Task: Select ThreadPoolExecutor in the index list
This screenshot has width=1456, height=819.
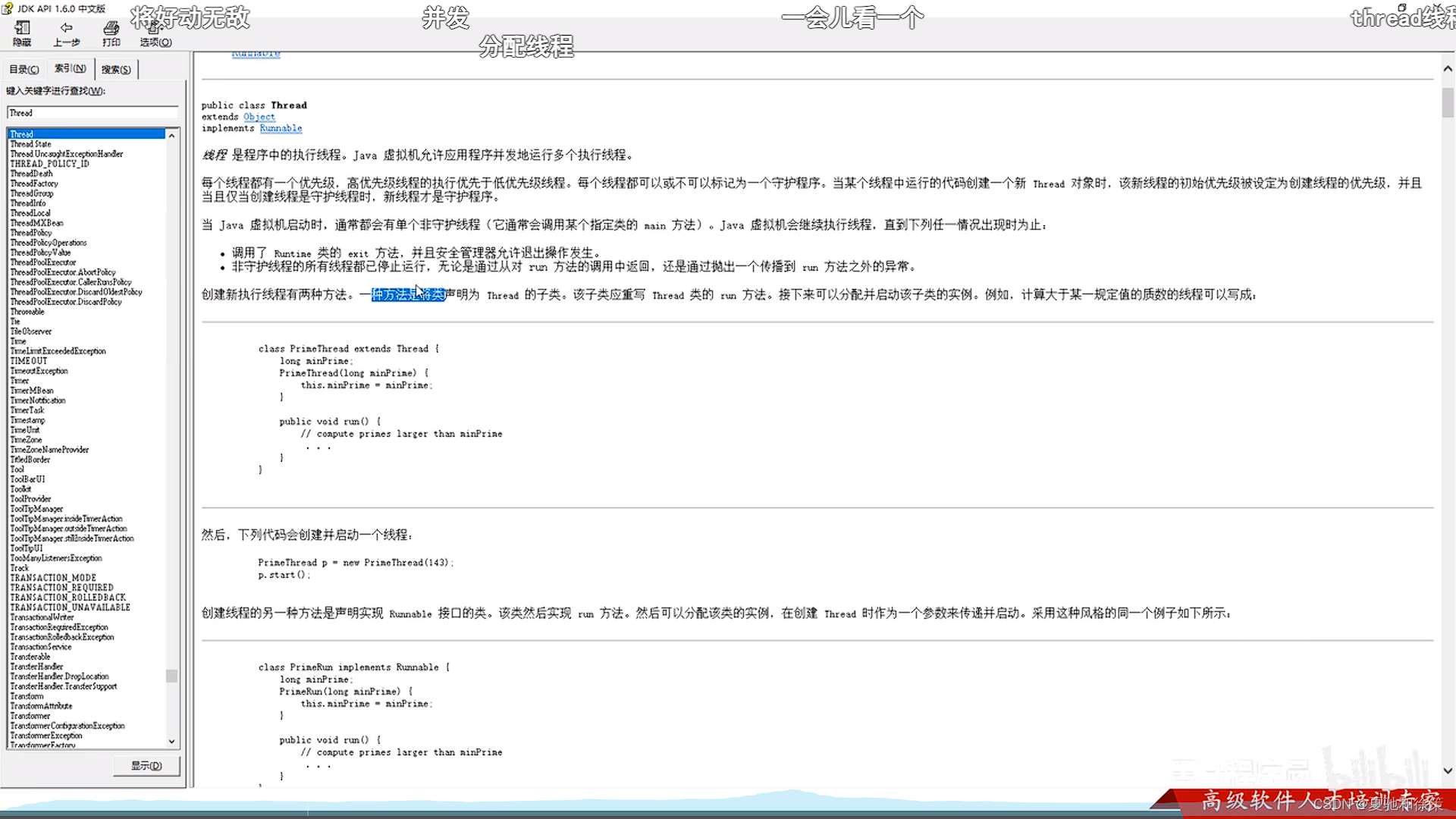Action: tap(43, 262)
